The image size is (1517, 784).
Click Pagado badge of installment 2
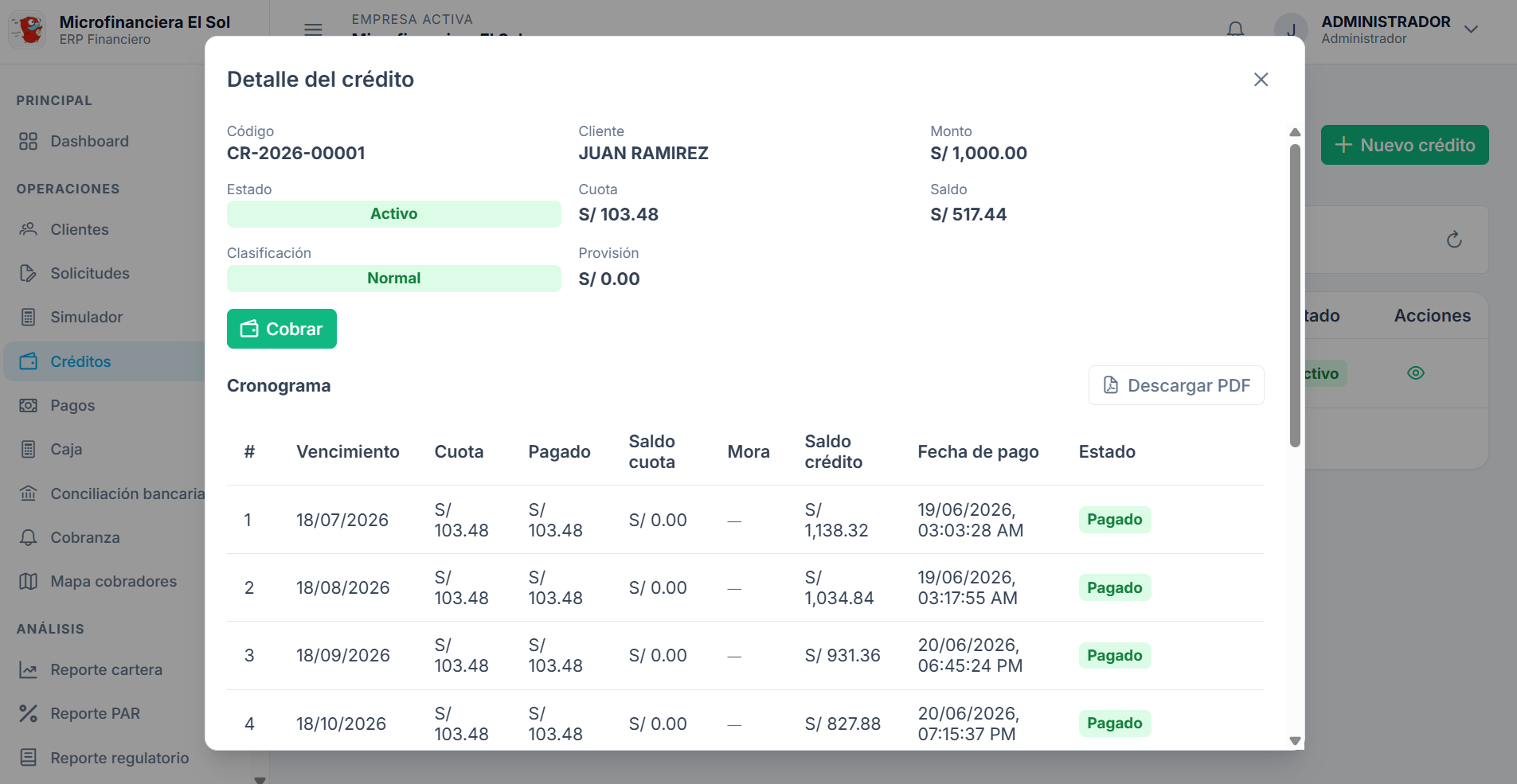coord(1115,587)
